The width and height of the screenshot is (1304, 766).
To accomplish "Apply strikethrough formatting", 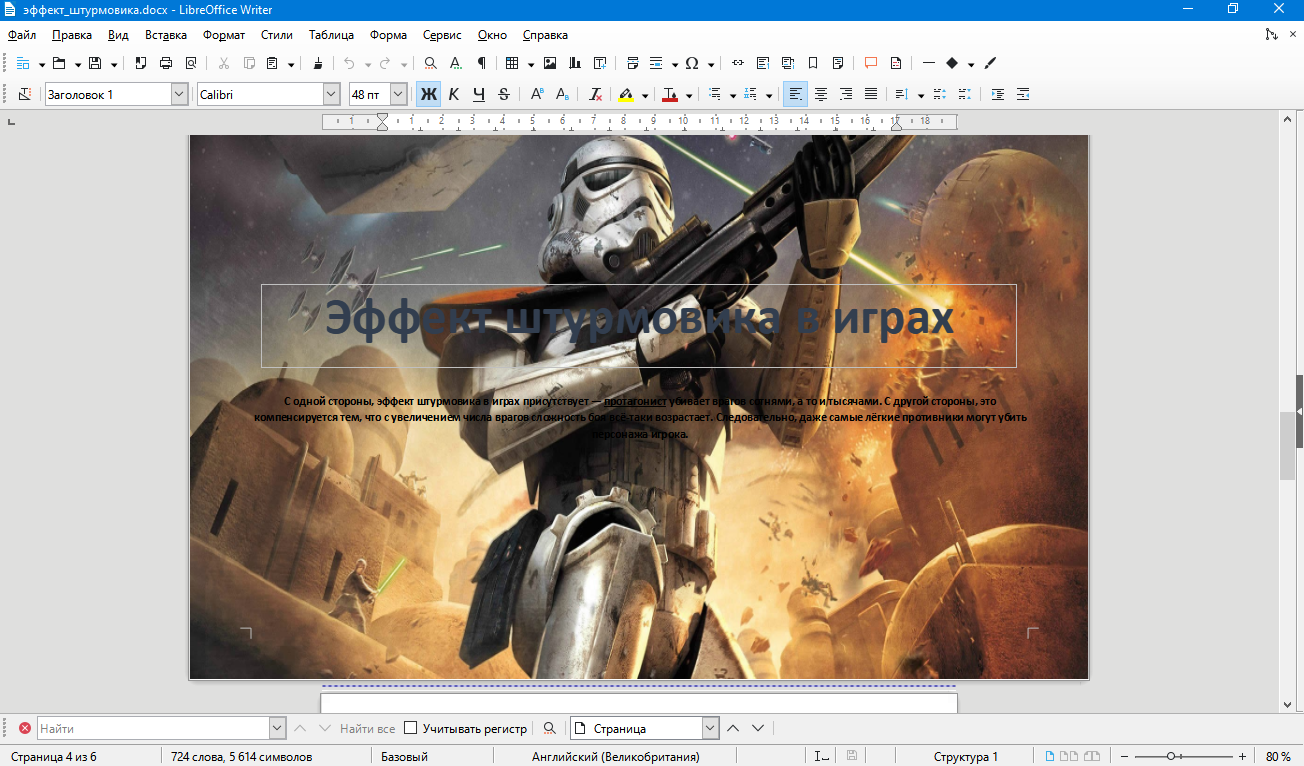I will pos(503,94).
